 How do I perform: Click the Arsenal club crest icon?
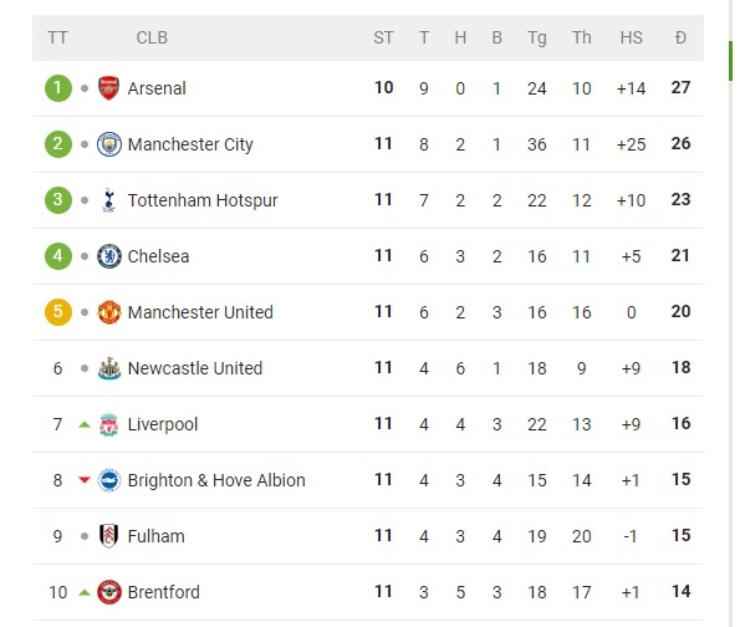click(x=108, y=88)
